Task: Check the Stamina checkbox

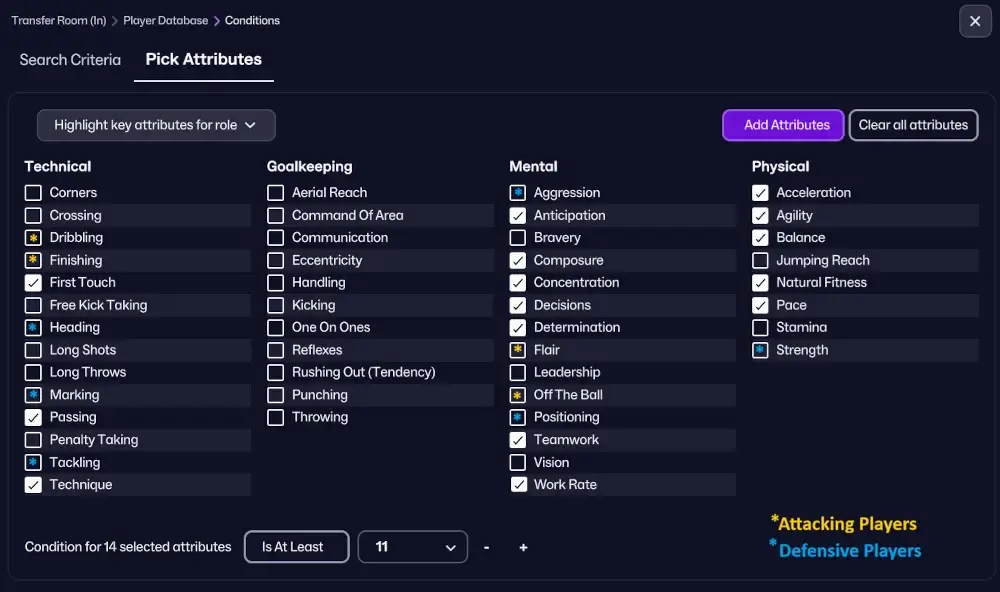Action: [760, 327]
